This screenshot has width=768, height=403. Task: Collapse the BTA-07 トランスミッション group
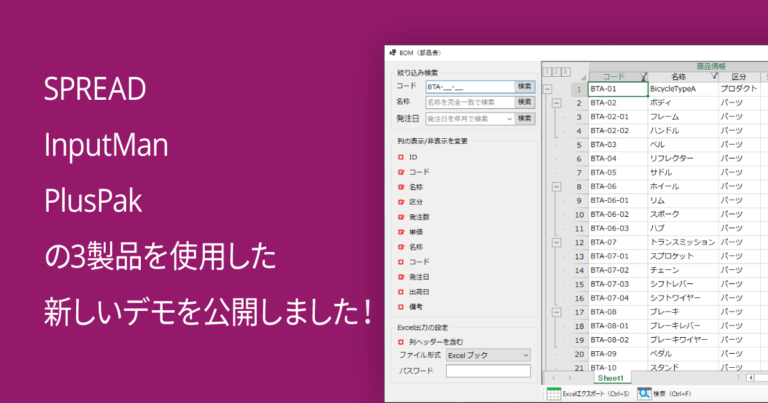[x=556, y=242]
